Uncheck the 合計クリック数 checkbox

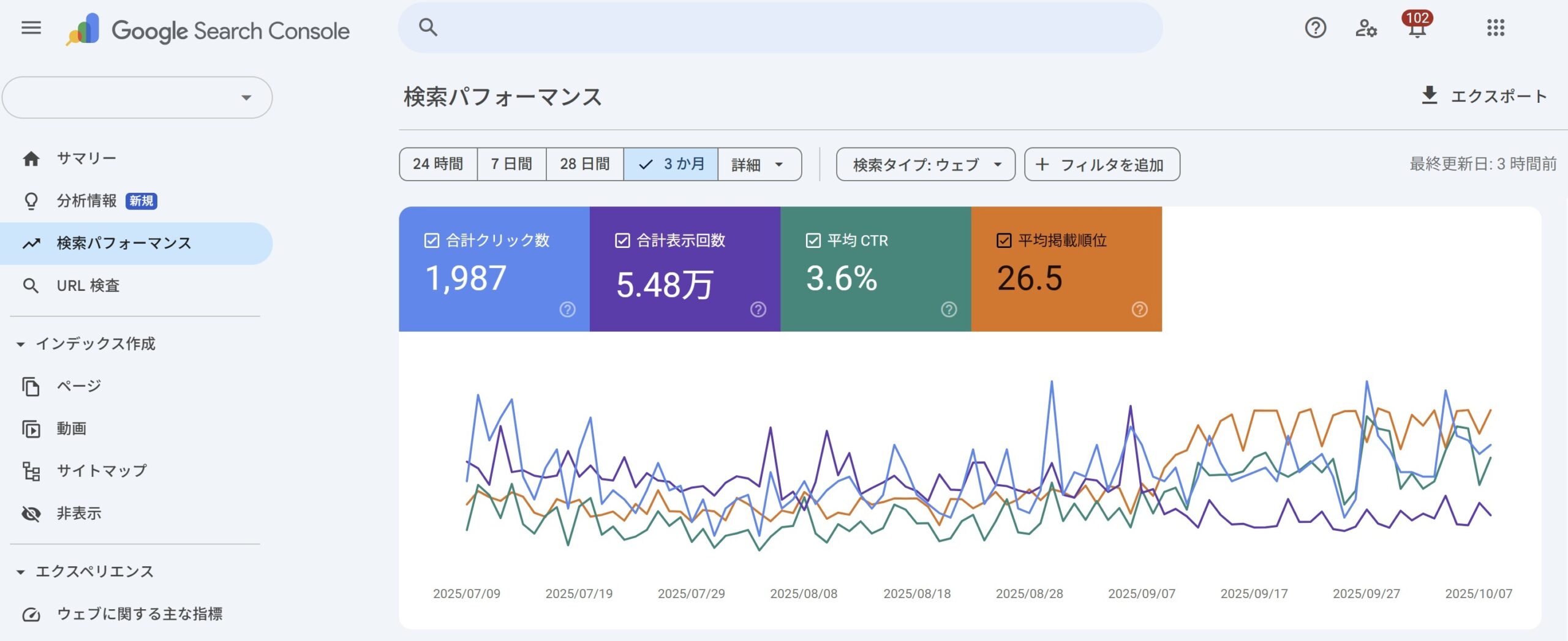(432, 241)
